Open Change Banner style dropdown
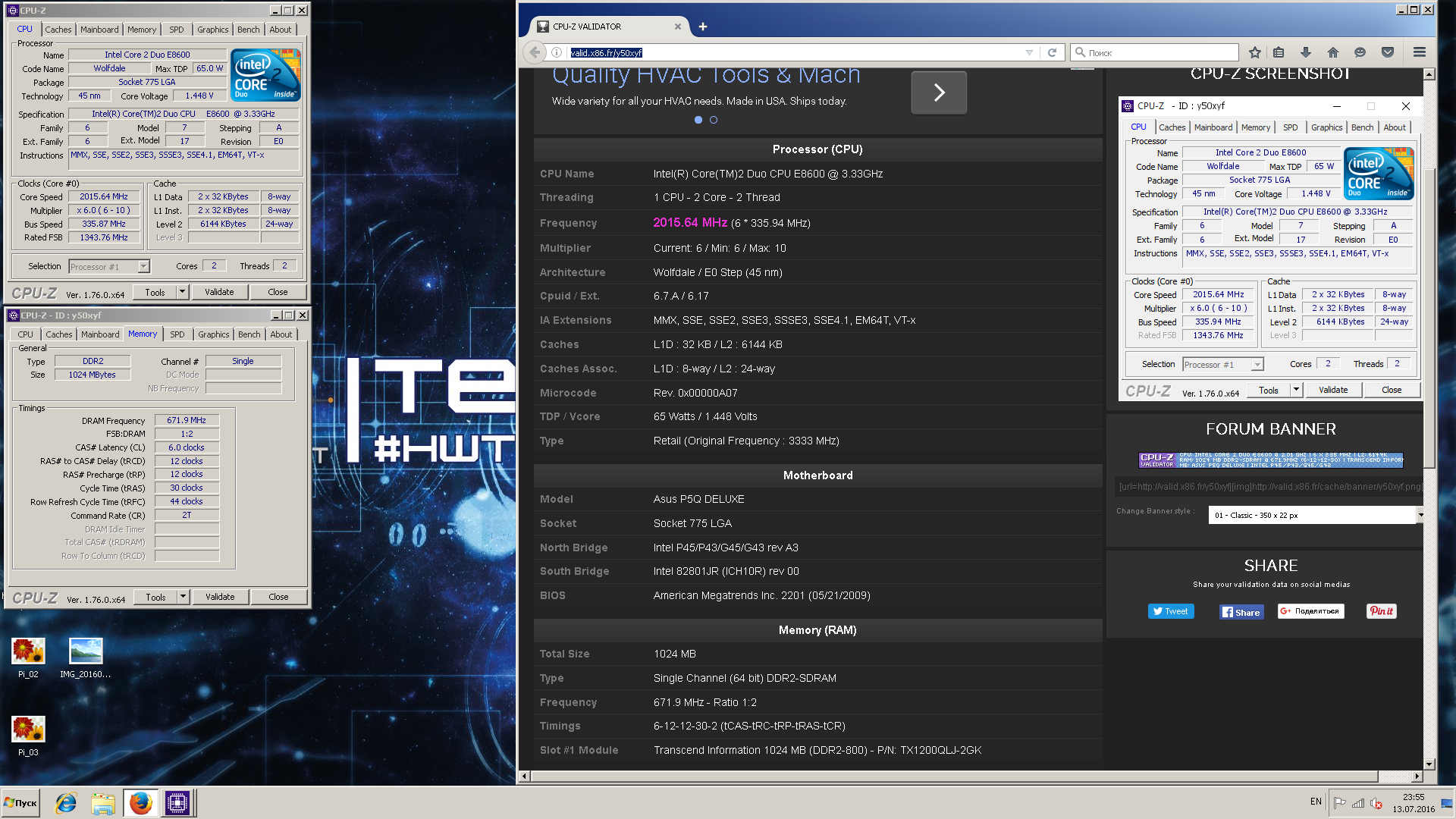 pyautogui.click(x=1315, y=515)
